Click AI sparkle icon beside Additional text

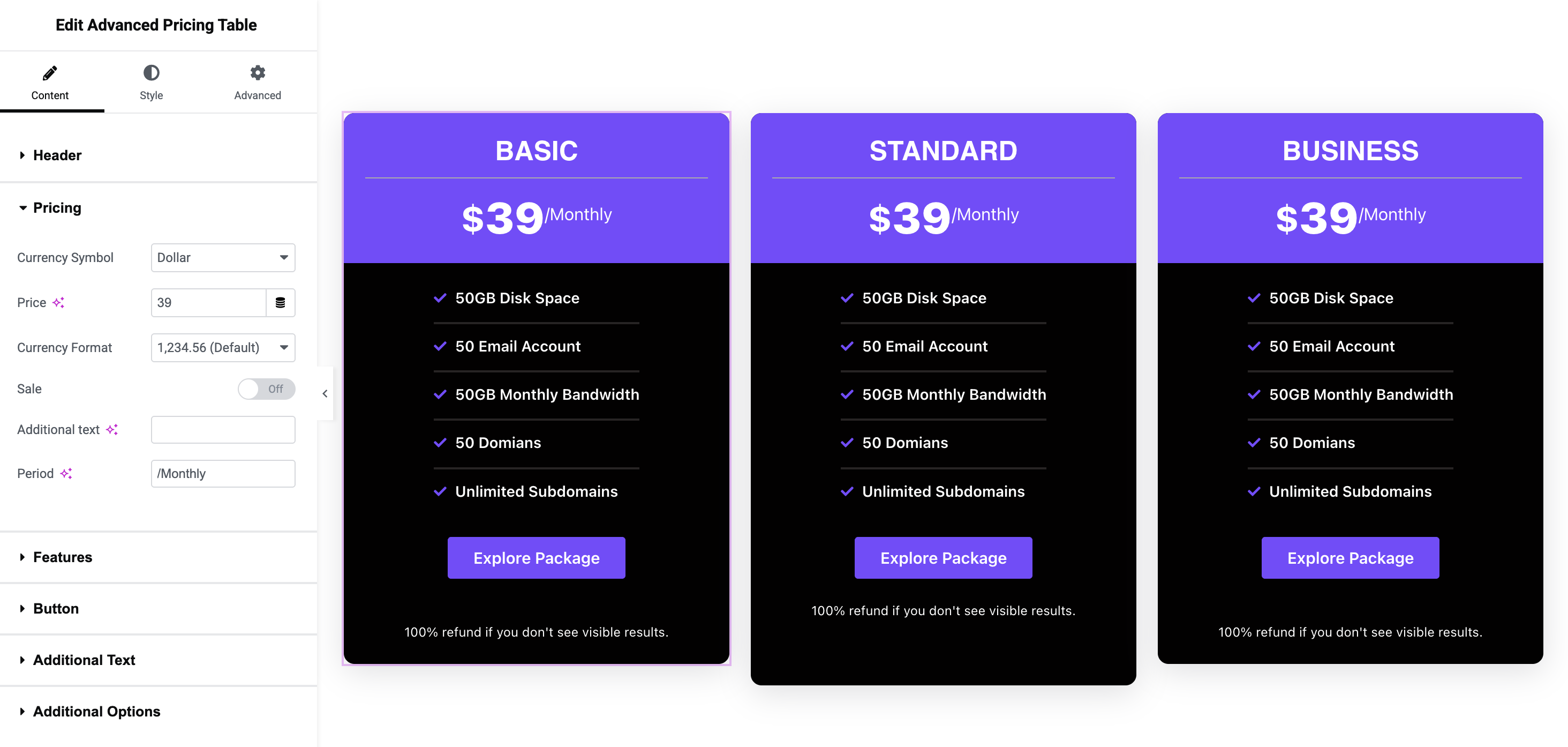112,430
